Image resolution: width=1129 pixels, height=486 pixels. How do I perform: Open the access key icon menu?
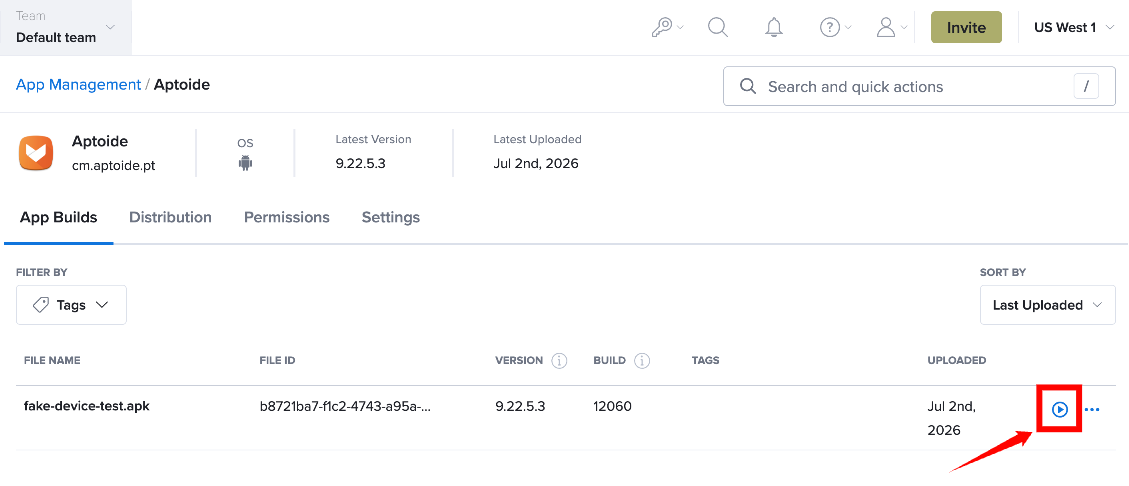[666, 27]
